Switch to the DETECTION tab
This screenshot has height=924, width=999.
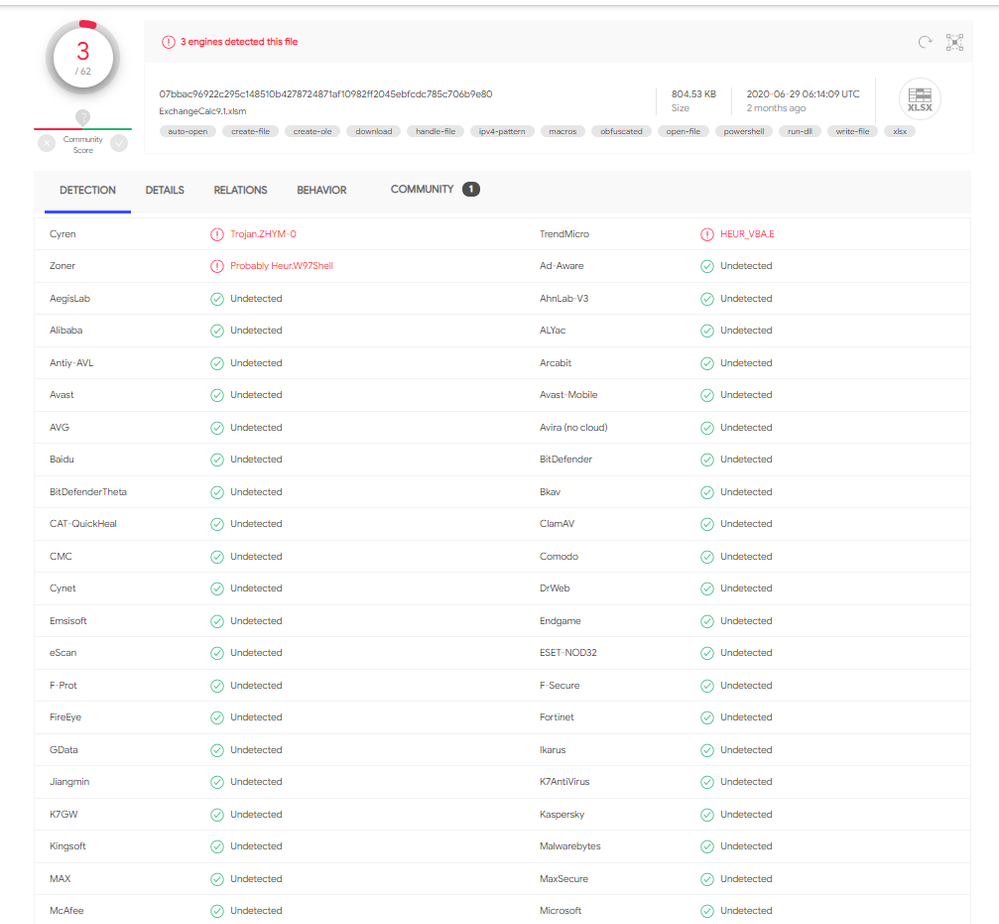[x=88, y=190]
